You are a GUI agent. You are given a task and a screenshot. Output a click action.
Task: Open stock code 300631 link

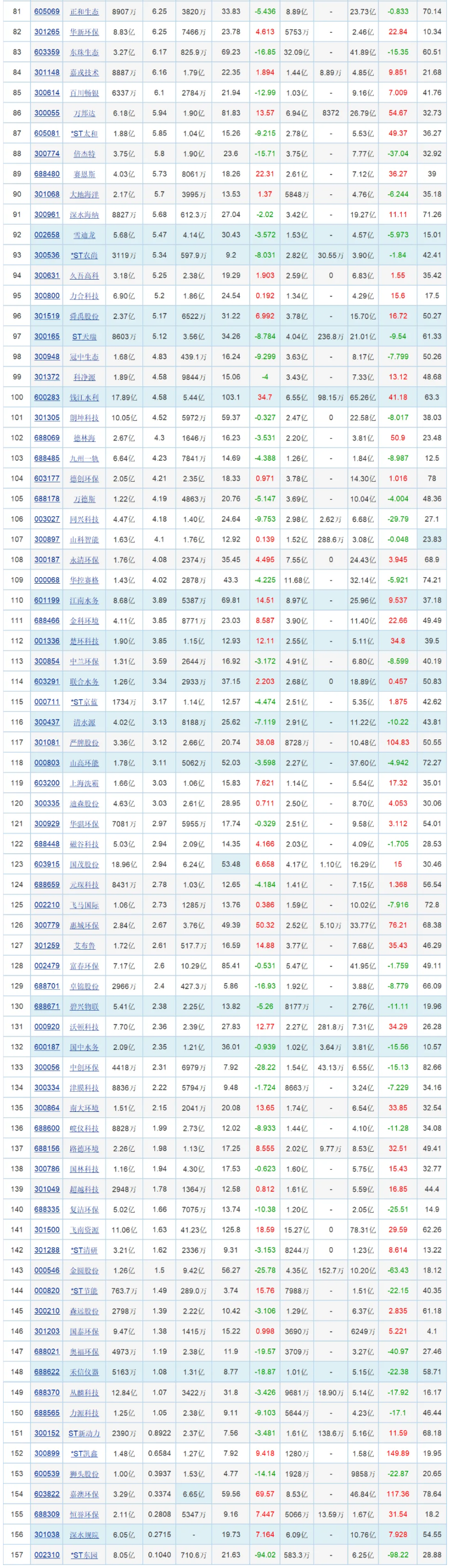pos(47,275)
